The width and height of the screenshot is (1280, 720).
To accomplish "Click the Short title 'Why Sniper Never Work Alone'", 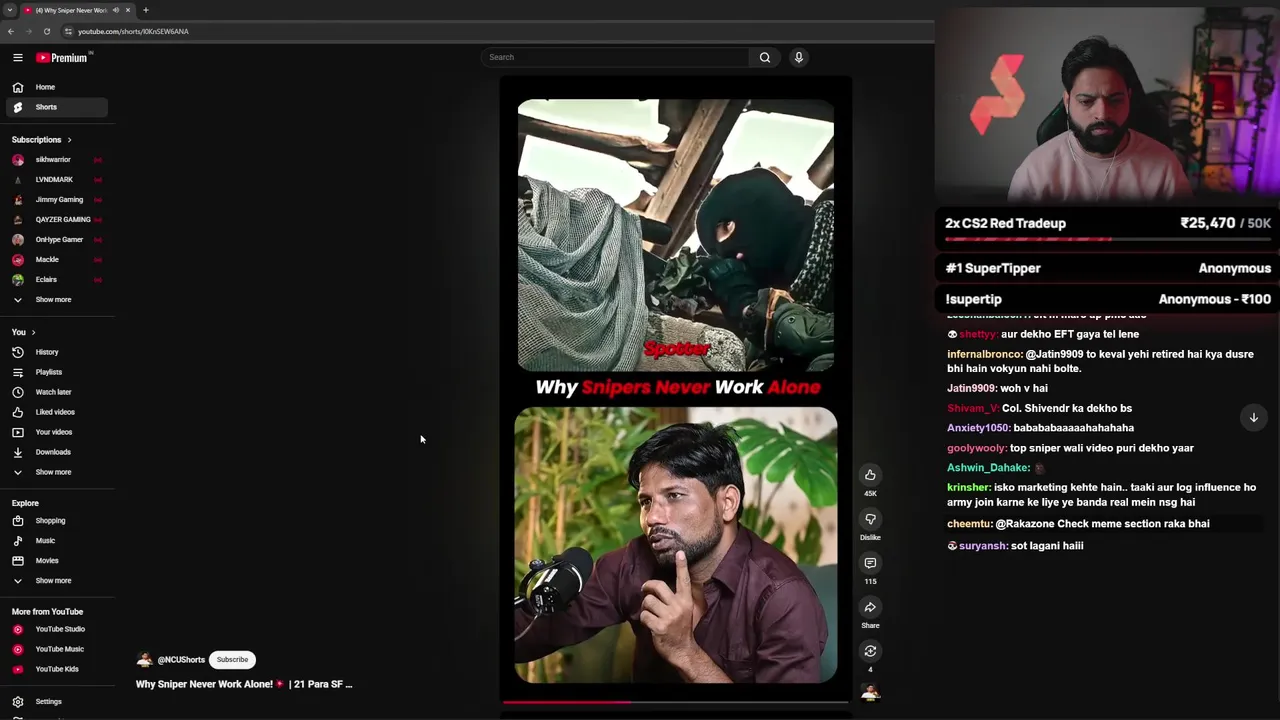I will coord(244,685).
